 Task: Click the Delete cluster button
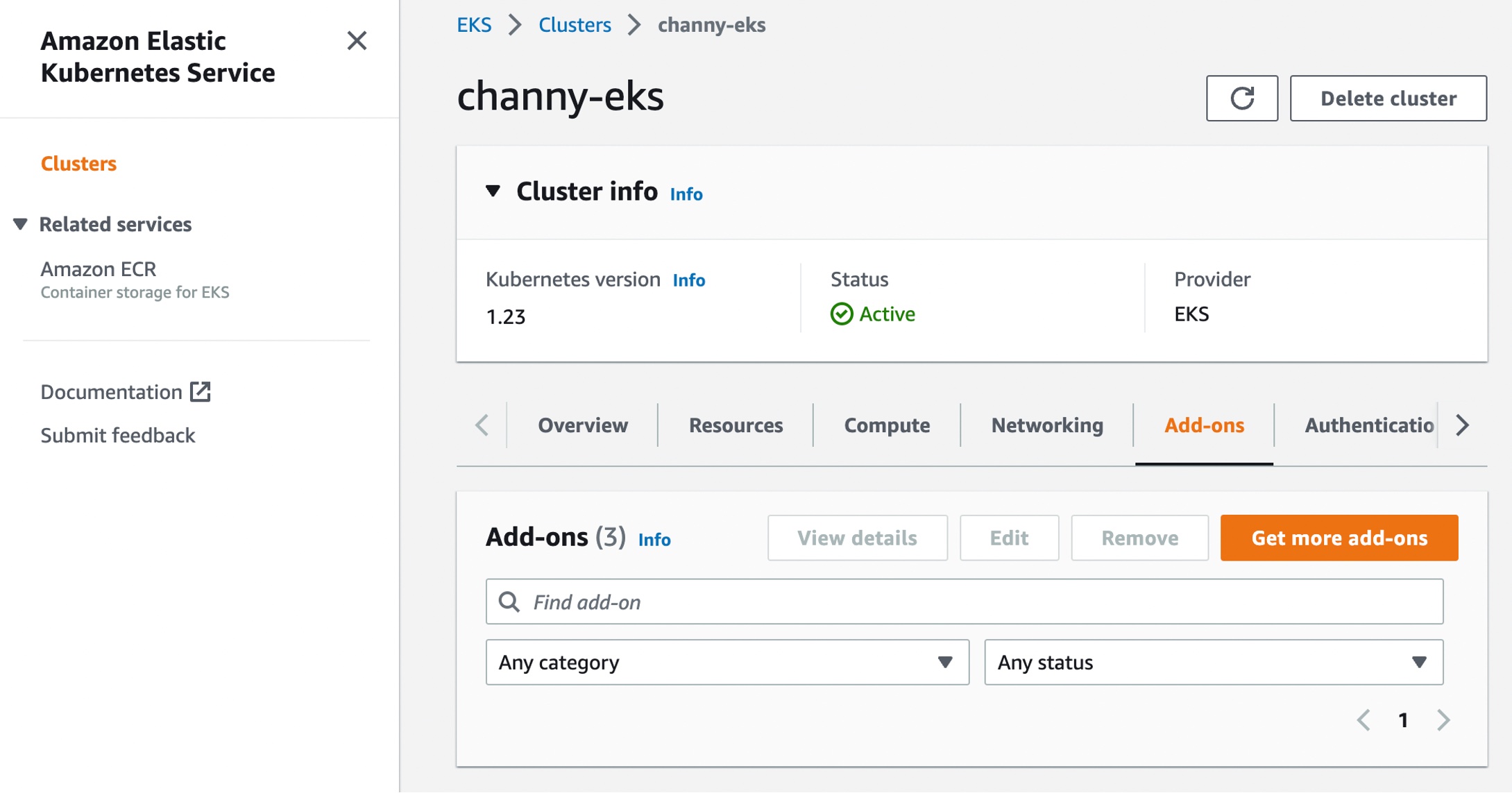pos(1388,99)
